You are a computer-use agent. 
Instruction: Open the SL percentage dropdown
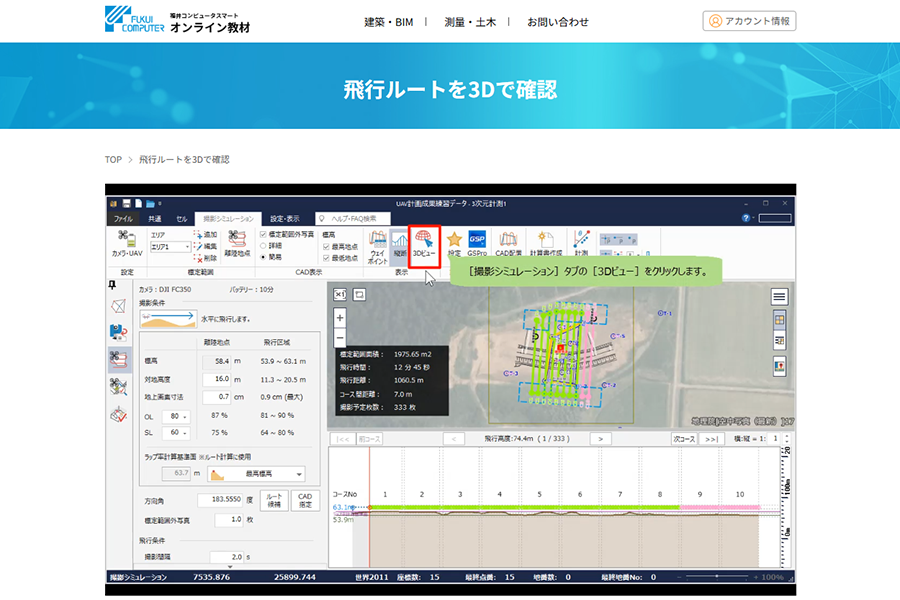point(185,432)
